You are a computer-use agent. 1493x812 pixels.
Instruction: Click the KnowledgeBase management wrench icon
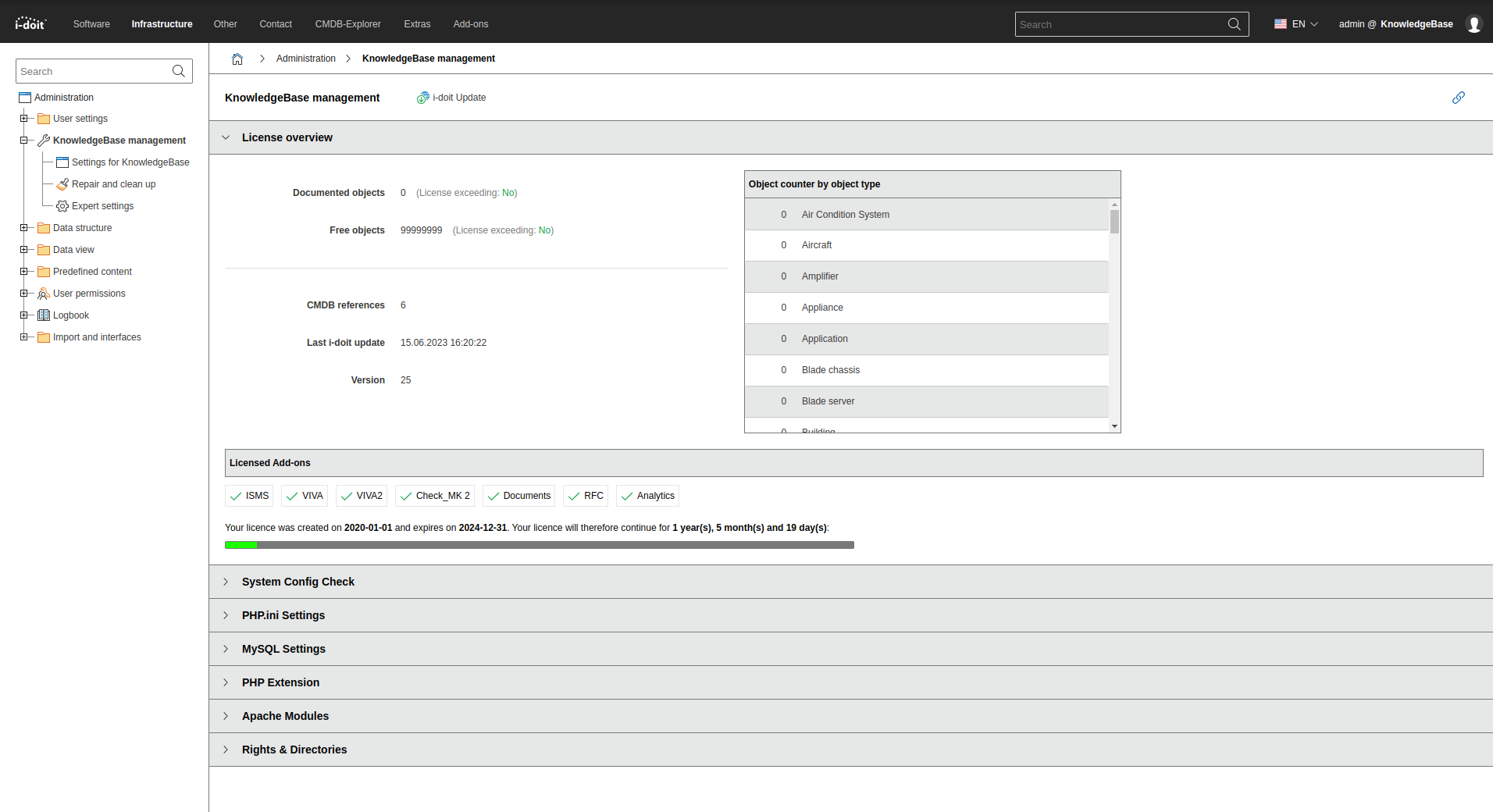[44, 141]
